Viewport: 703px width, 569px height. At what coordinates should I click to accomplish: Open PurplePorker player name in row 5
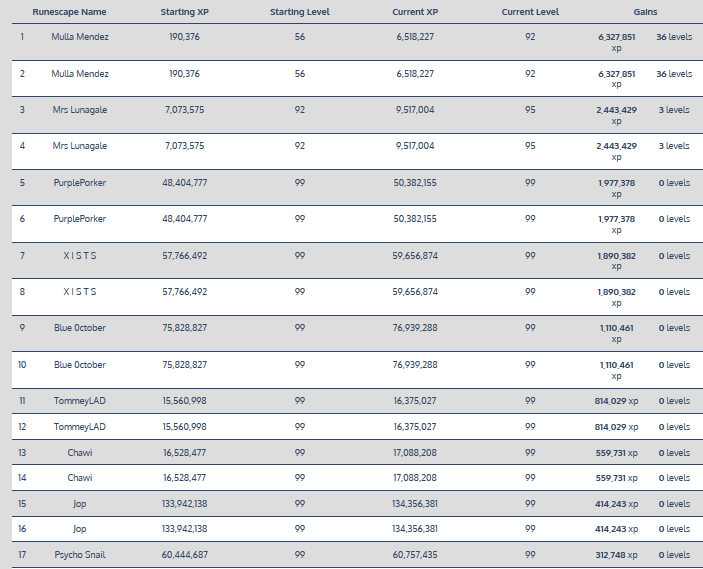[80, 183]
